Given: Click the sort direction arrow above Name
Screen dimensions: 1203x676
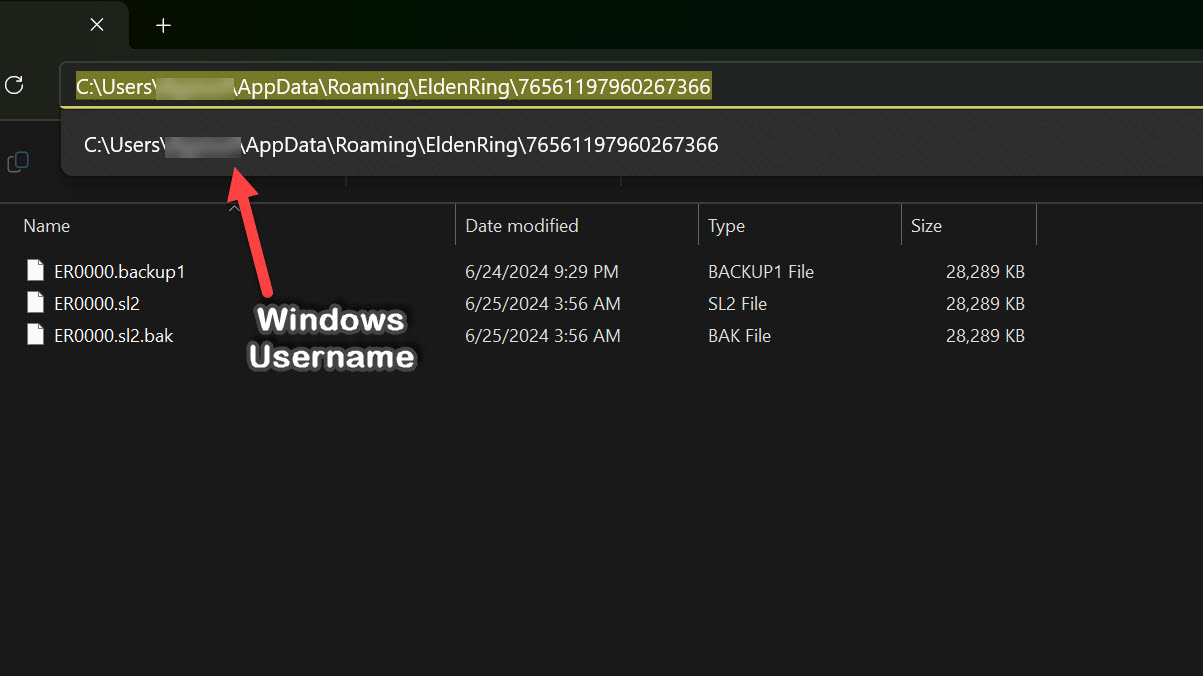Looking at the screenshot, I should point(233,208).
